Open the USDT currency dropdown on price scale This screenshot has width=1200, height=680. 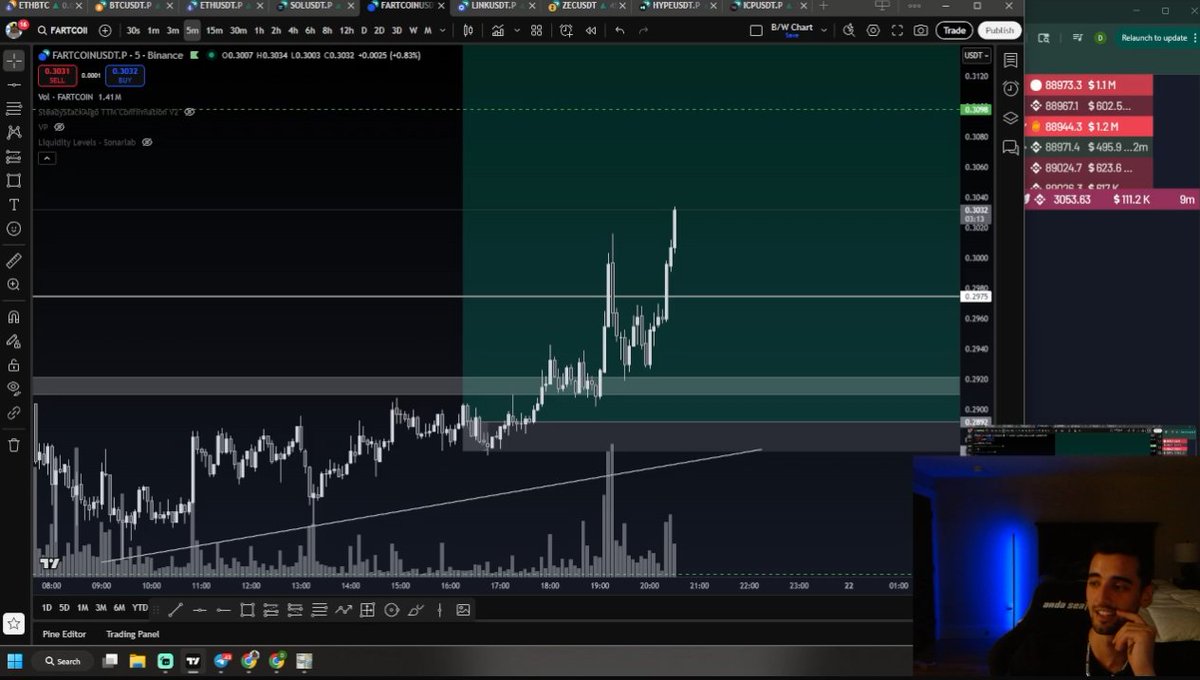click(x=976, y=56)
